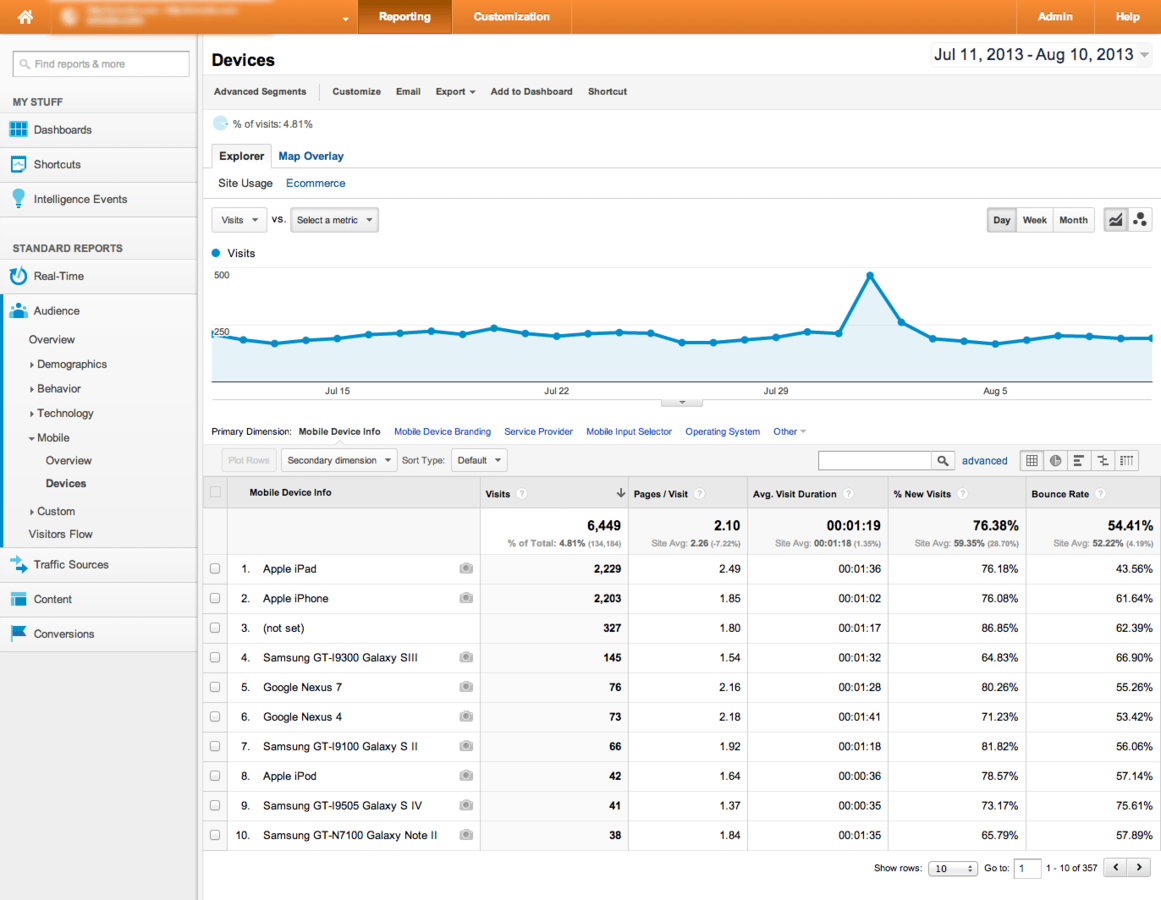The width and height of the screenshot is (1161, 900).
Task: Switch chart granularity to Week
Action: pyautogui.click(x=1034, y=220)
